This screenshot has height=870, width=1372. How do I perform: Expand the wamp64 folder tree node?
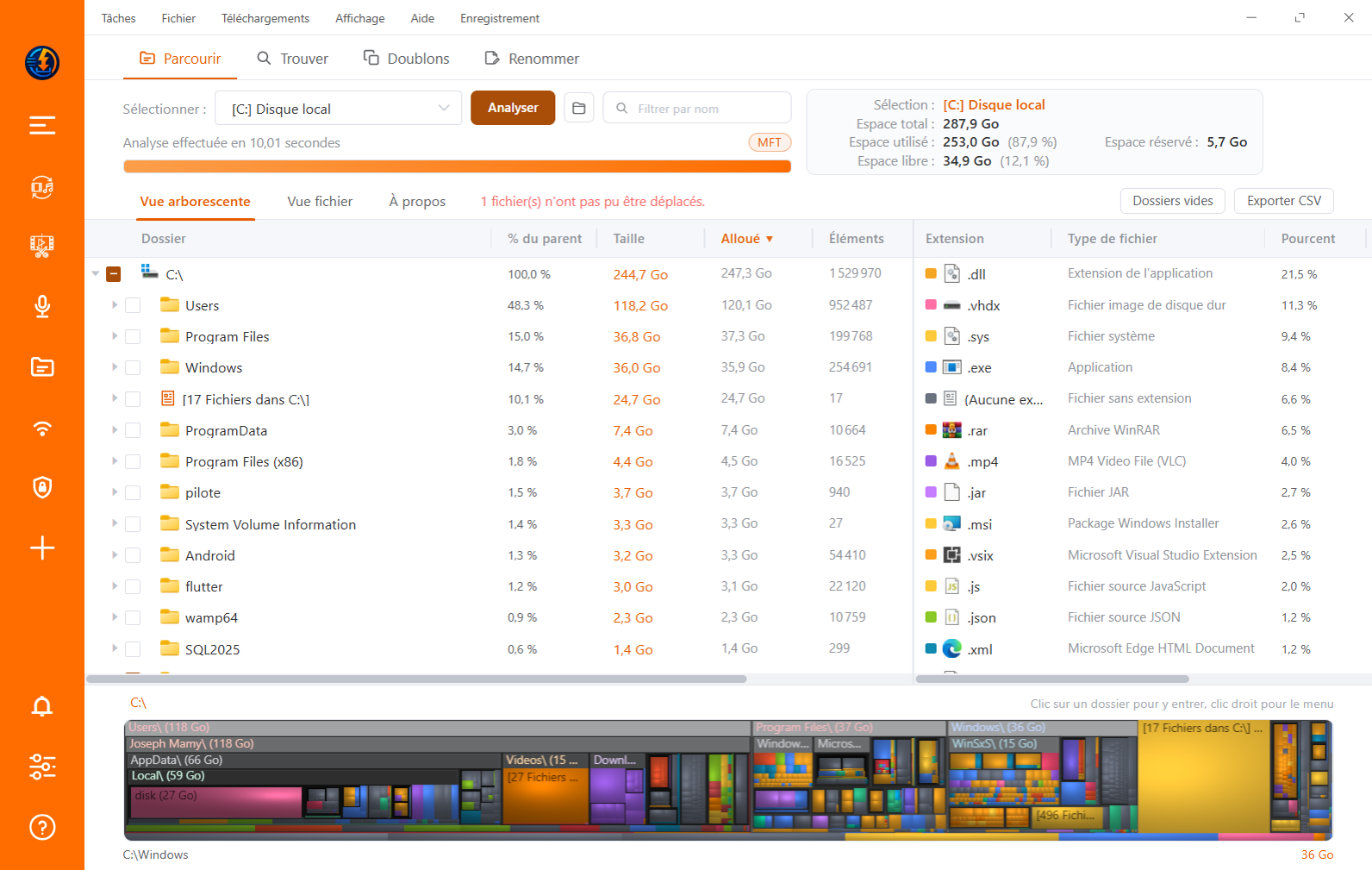click(114, 617)
